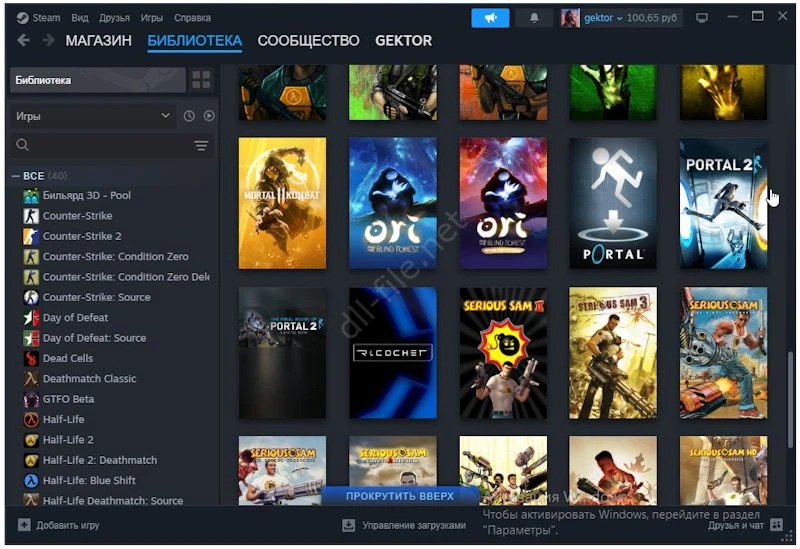Viewport: 800px width, 549px height.
Task: Go back with the left arrow
Action: (x=23, y=40)
